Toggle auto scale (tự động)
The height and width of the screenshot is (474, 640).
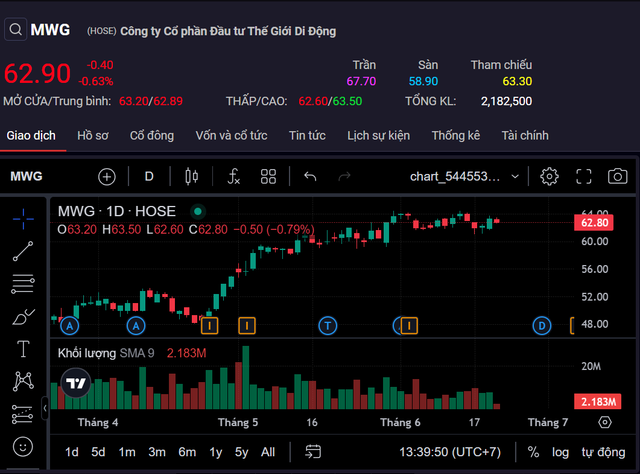(603, 452)
